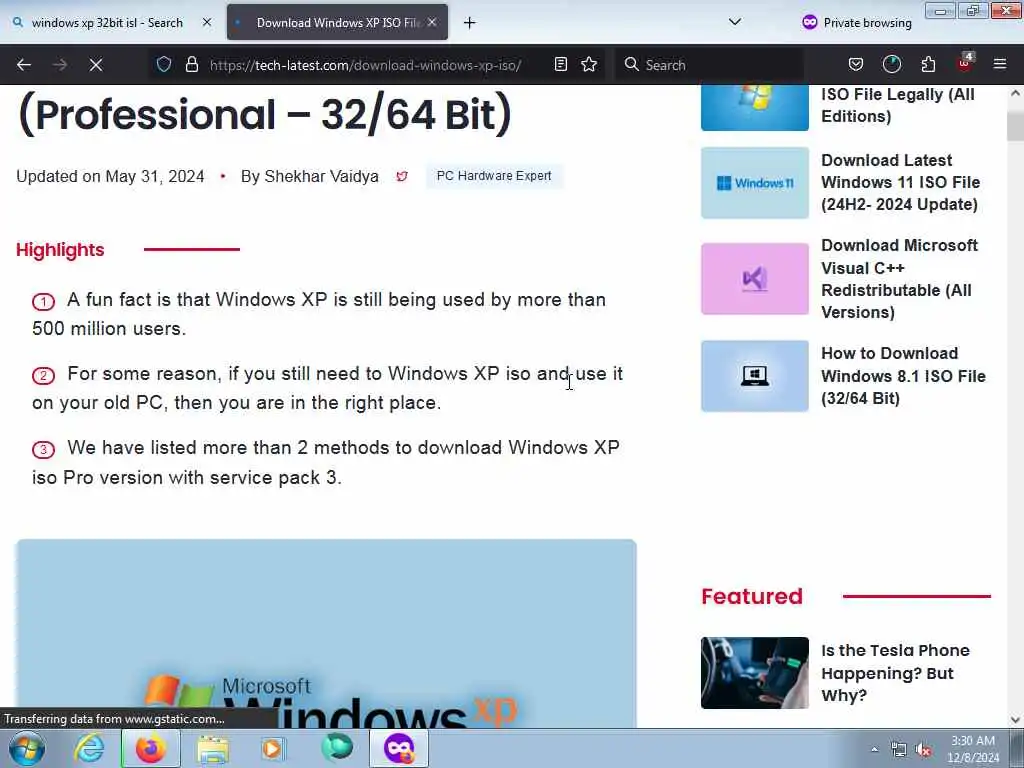Click the scrollbar up arrow
Image resolution: width=1024 pixels, height=768 pixels.
[1015, 93]
